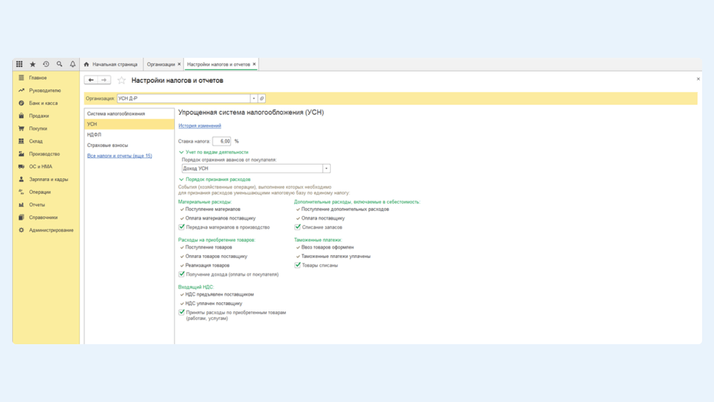Screen dimensions: 714x402
Task: Open Favorites star icon in top panel
Action: click(x=33, y=64)
